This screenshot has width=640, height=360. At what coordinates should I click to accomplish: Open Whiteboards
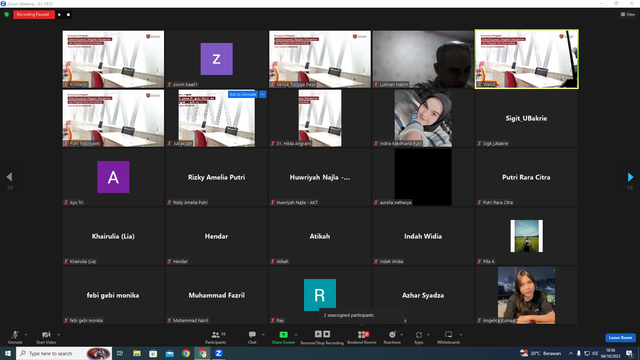click(x=449, y=337)
